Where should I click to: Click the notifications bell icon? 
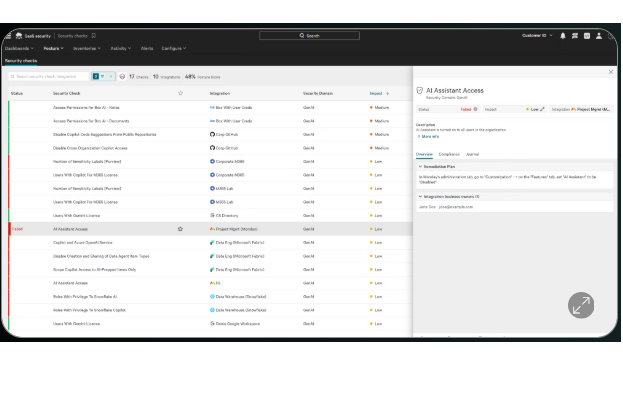tap(563, 35)
